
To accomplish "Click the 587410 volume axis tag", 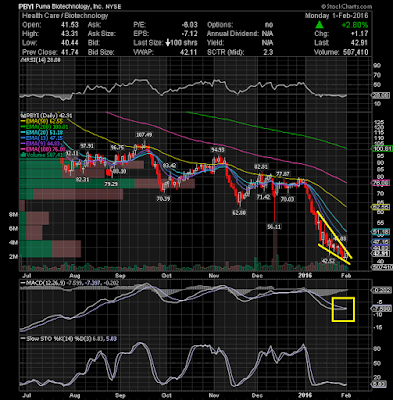I will coord(382,267).
